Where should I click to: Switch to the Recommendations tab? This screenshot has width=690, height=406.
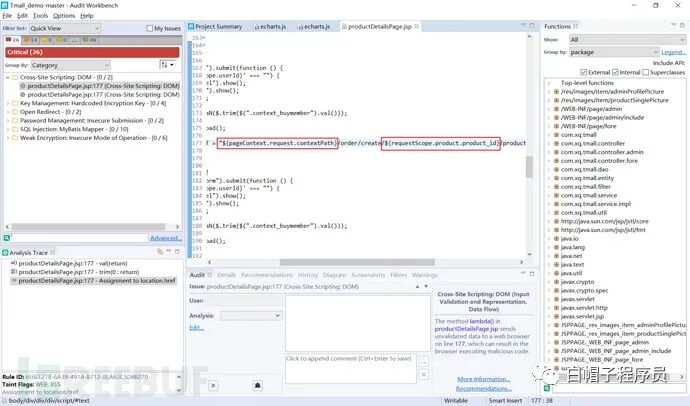click(267, 275)
